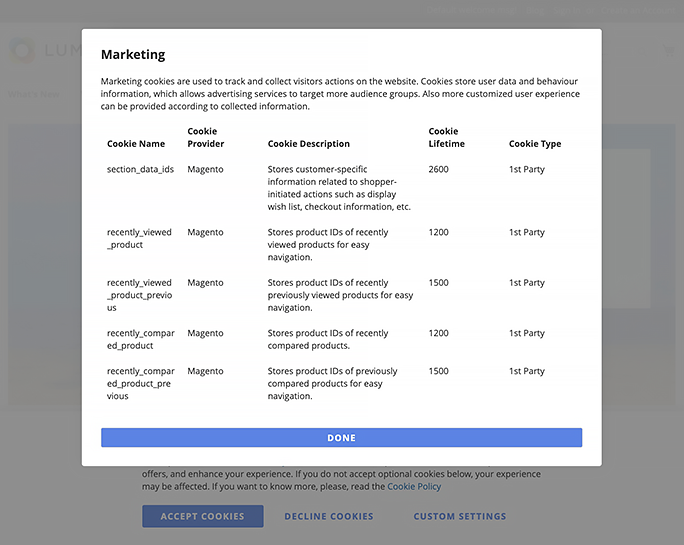
Task: Select the recently_viewed_product cookie name
Action: pyautogui.click(x=139, y=238)
